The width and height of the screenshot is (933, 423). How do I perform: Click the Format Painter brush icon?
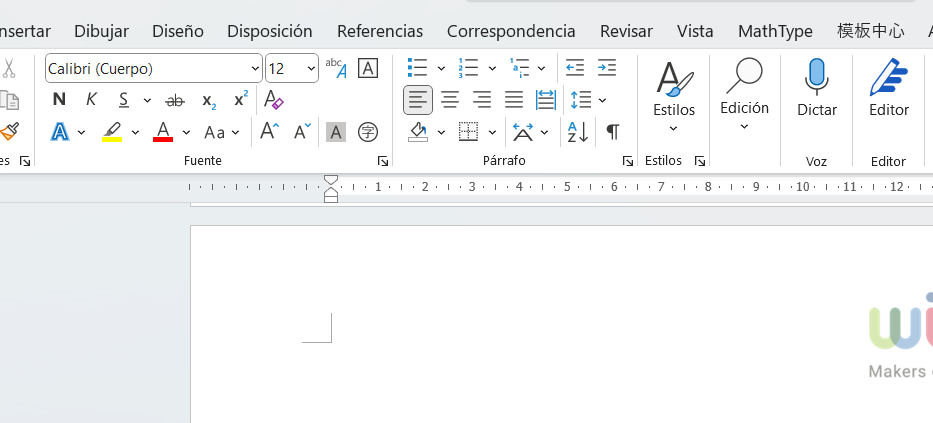[9, 131]
